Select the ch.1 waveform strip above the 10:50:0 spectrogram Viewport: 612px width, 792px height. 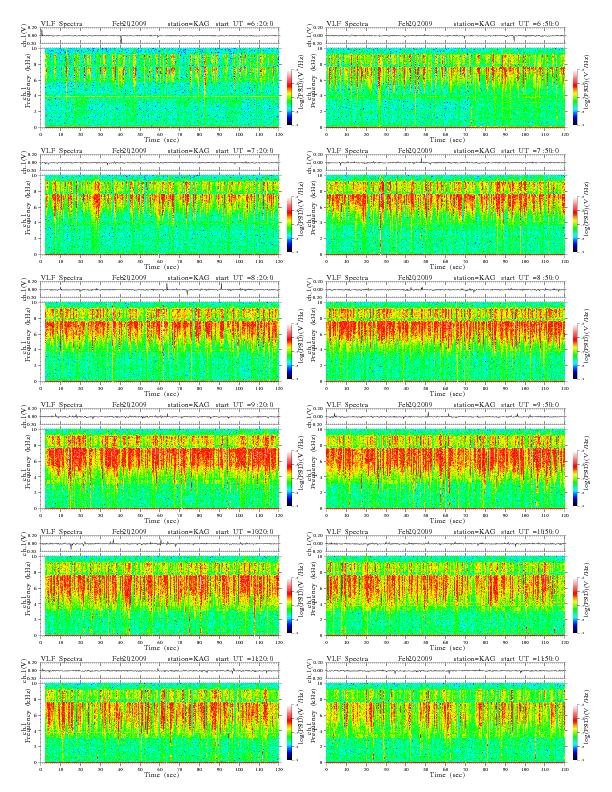445,543
